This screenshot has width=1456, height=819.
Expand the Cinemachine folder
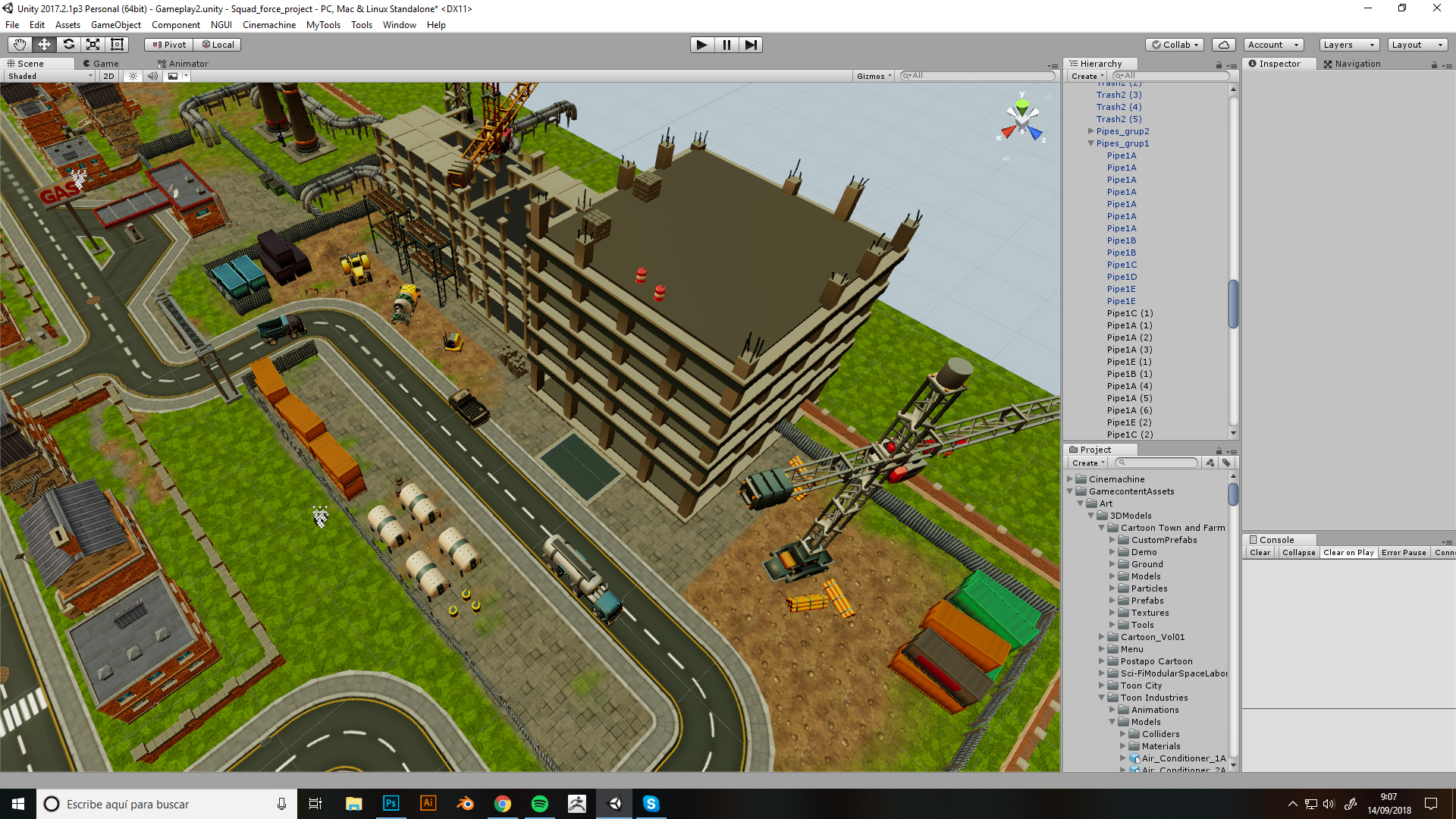(x=1070, y=479)
